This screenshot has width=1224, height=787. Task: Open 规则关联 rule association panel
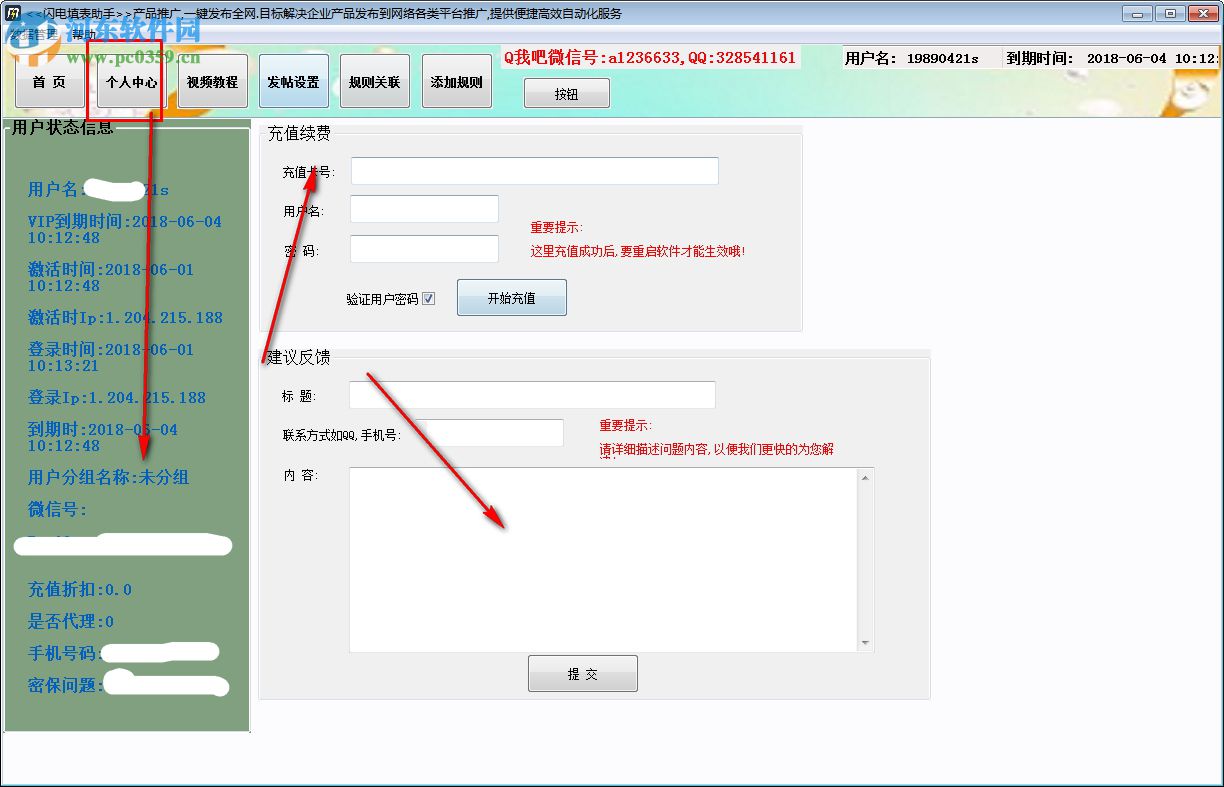click(x=374, y=84)
